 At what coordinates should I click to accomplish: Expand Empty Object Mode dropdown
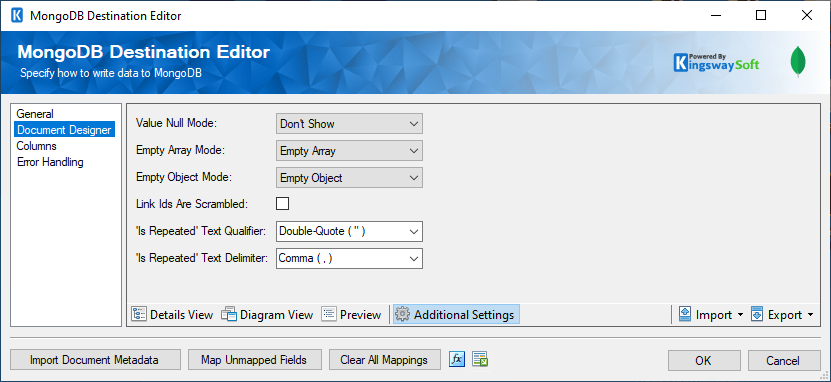click(x=349, y=178)
